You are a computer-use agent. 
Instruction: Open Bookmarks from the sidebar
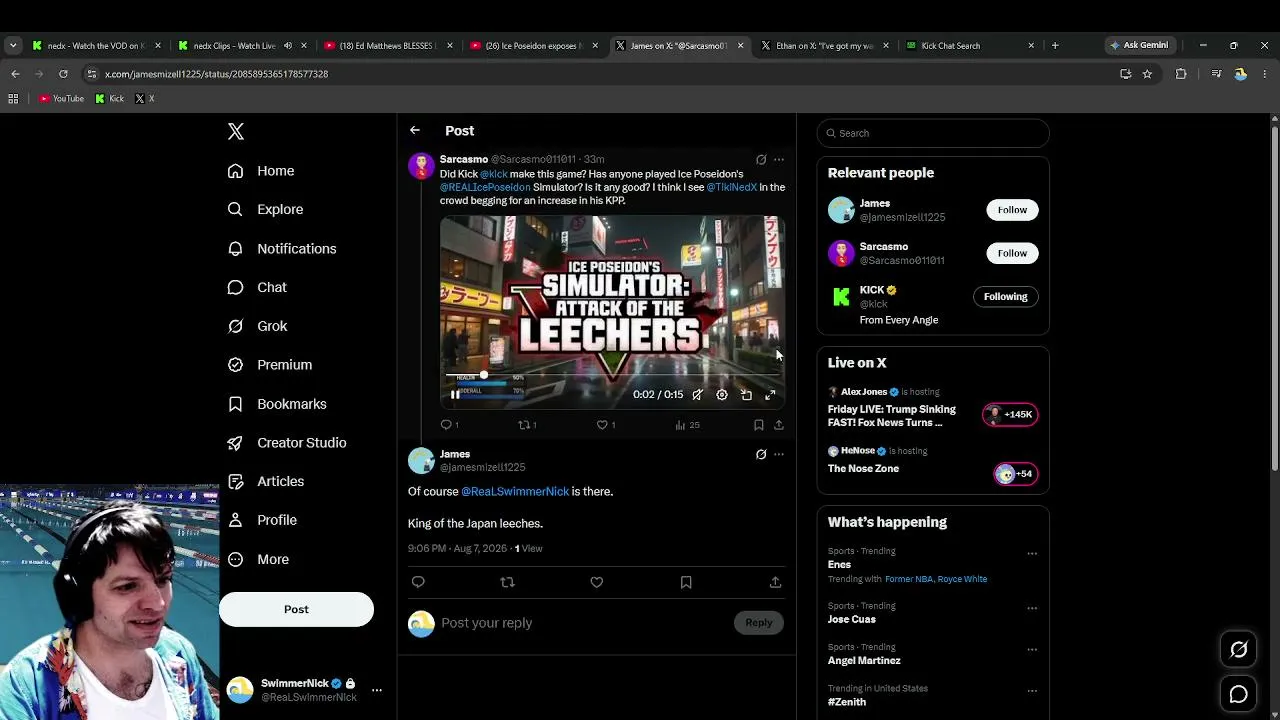pos(277,404)
